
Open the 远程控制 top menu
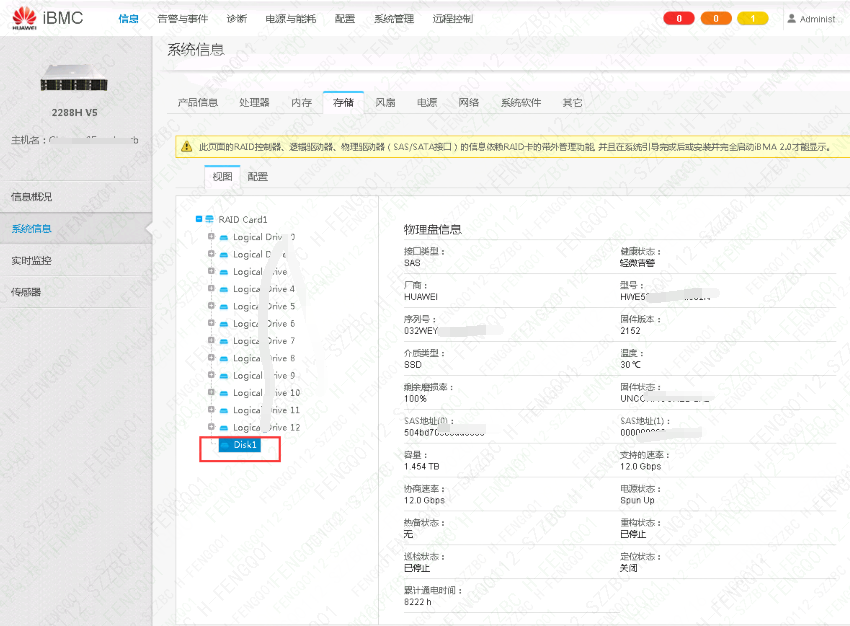[x=453, y=19]
